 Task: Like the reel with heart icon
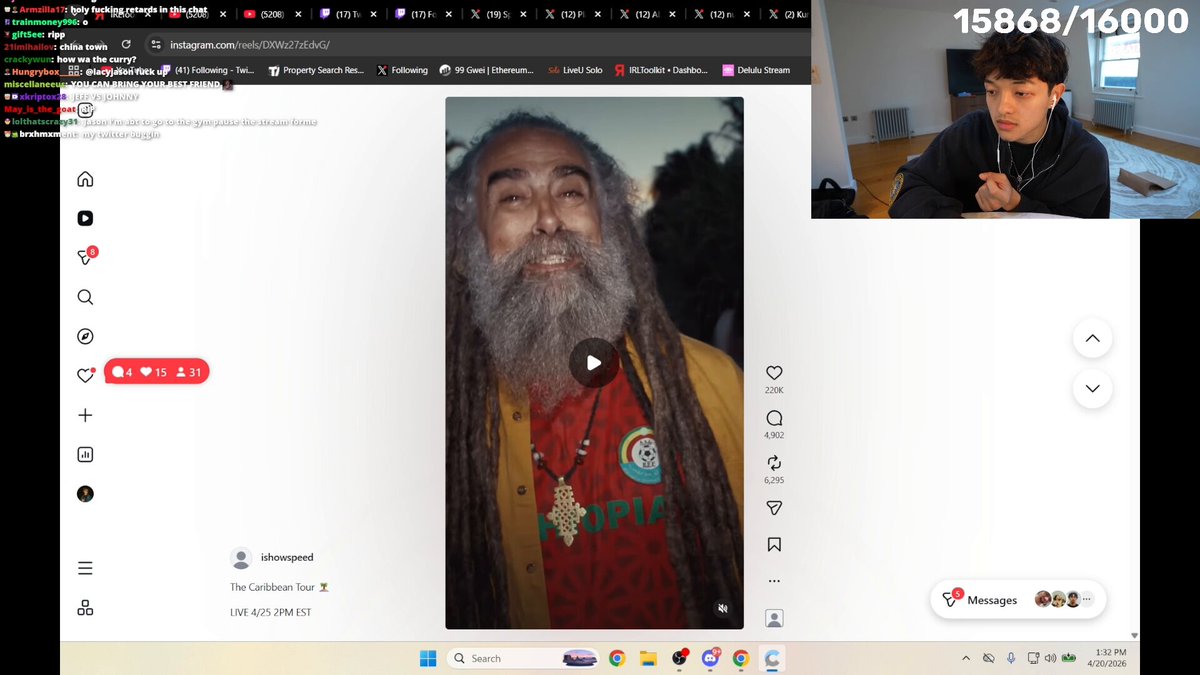[x=774, y=373]
